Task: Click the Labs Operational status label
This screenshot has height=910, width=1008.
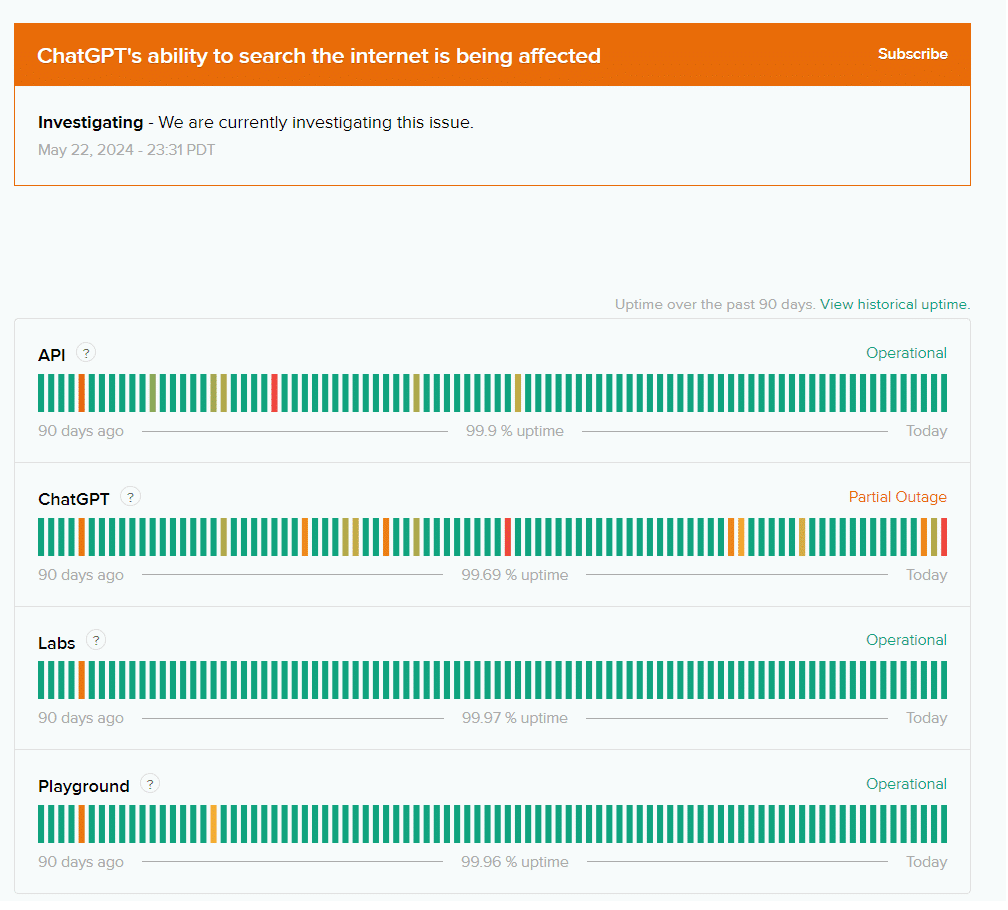Action: [906, 641]
